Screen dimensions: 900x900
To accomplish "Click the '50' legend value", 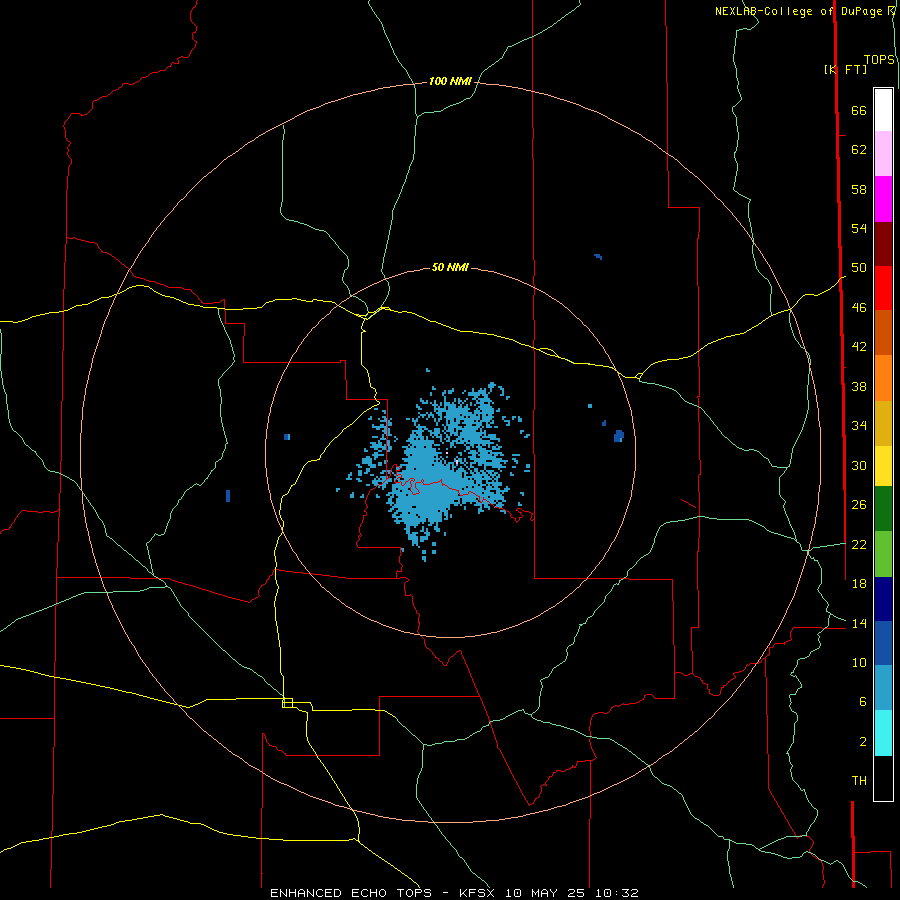I will coord(859,268).
